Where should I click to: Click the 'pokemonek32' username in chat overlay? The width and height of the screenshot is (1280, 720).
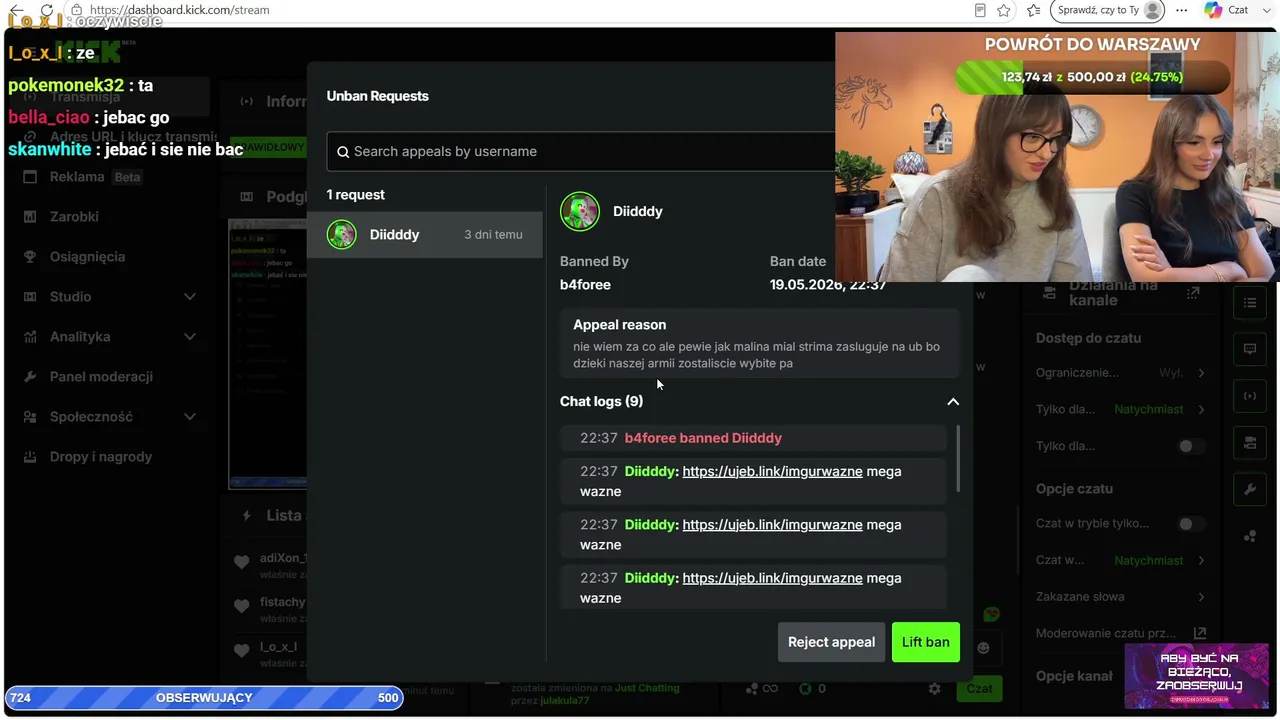point(66,86)
